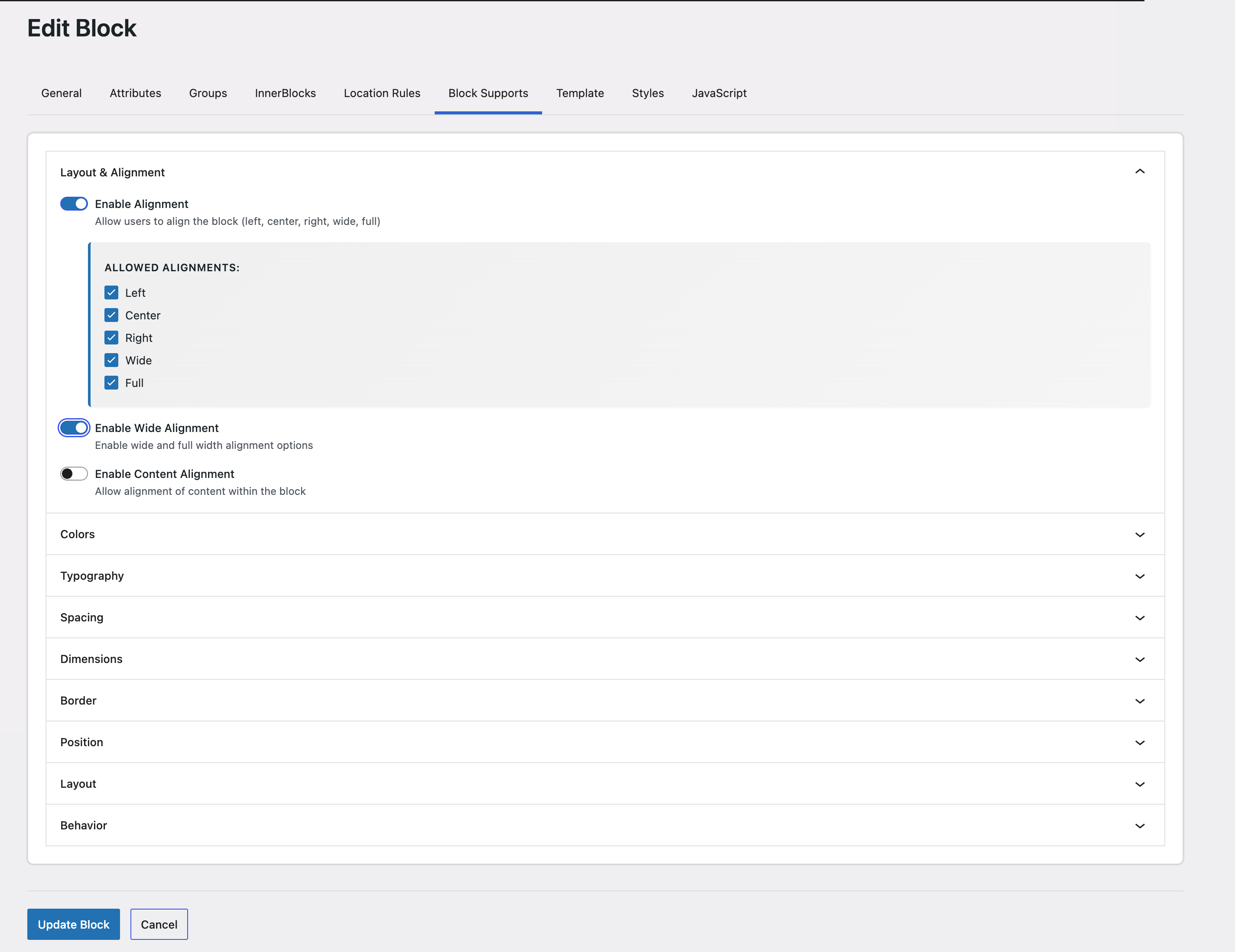Expand the Layout section

tap(605, 784)
